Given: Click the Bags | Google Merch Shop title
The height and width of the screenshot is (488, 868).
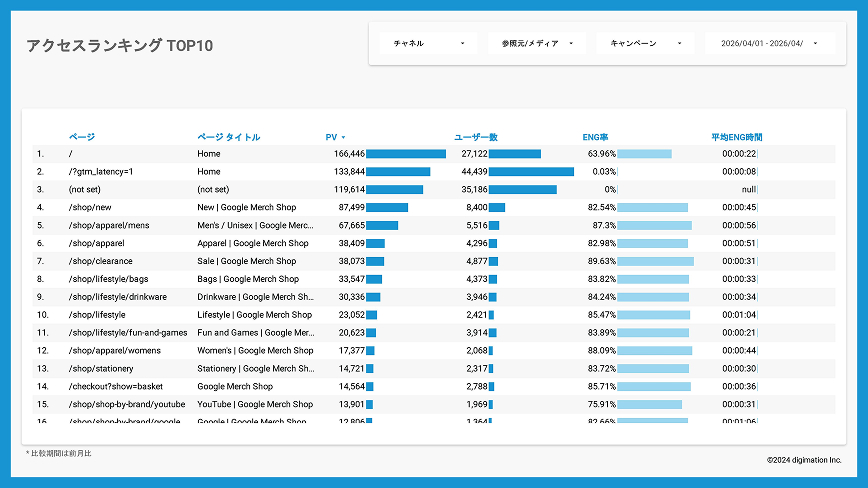Looking at the screenshot, I should [x=248, y=279].
